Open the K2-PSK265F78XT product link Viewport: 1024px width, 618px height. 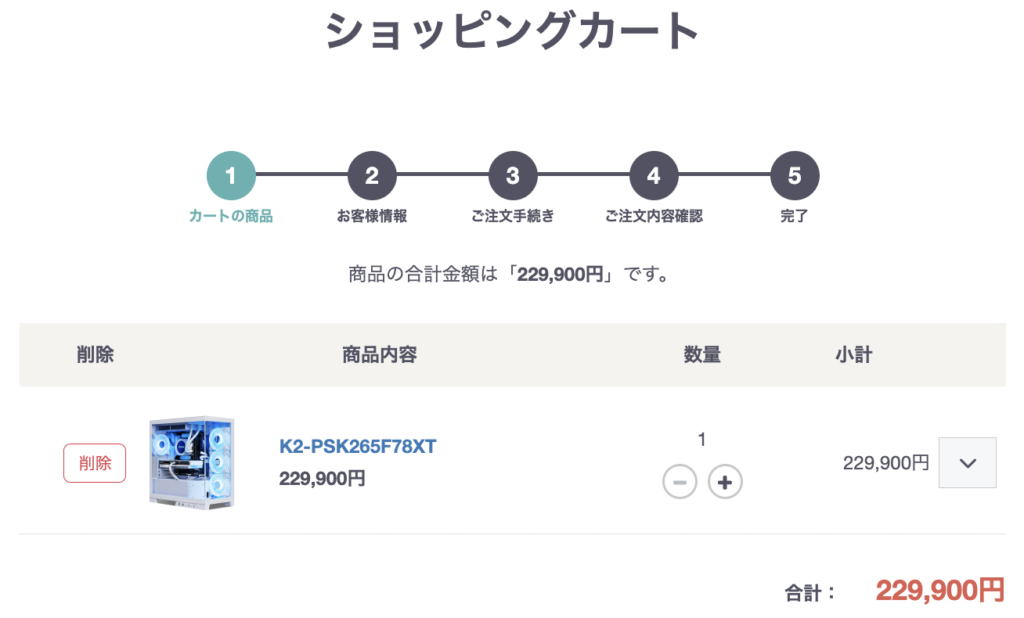358,446
